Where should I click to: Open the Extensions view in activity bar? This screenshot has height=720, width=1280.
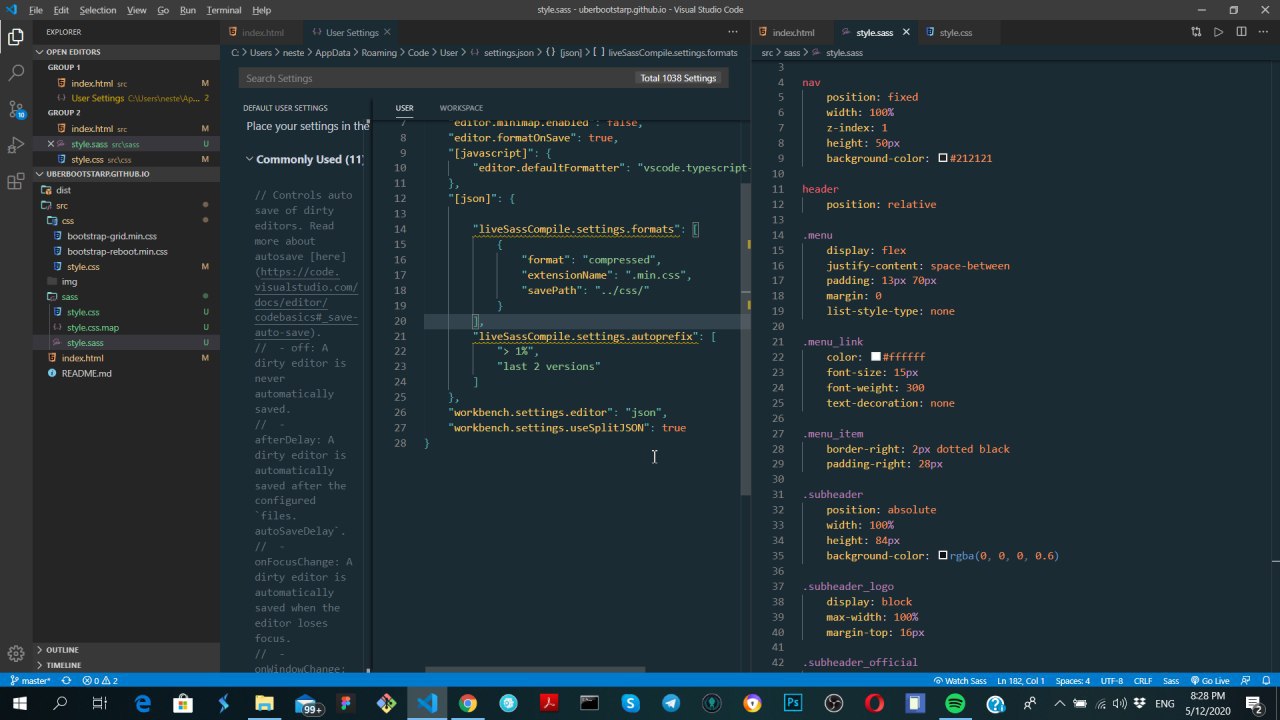click(16, 181)
